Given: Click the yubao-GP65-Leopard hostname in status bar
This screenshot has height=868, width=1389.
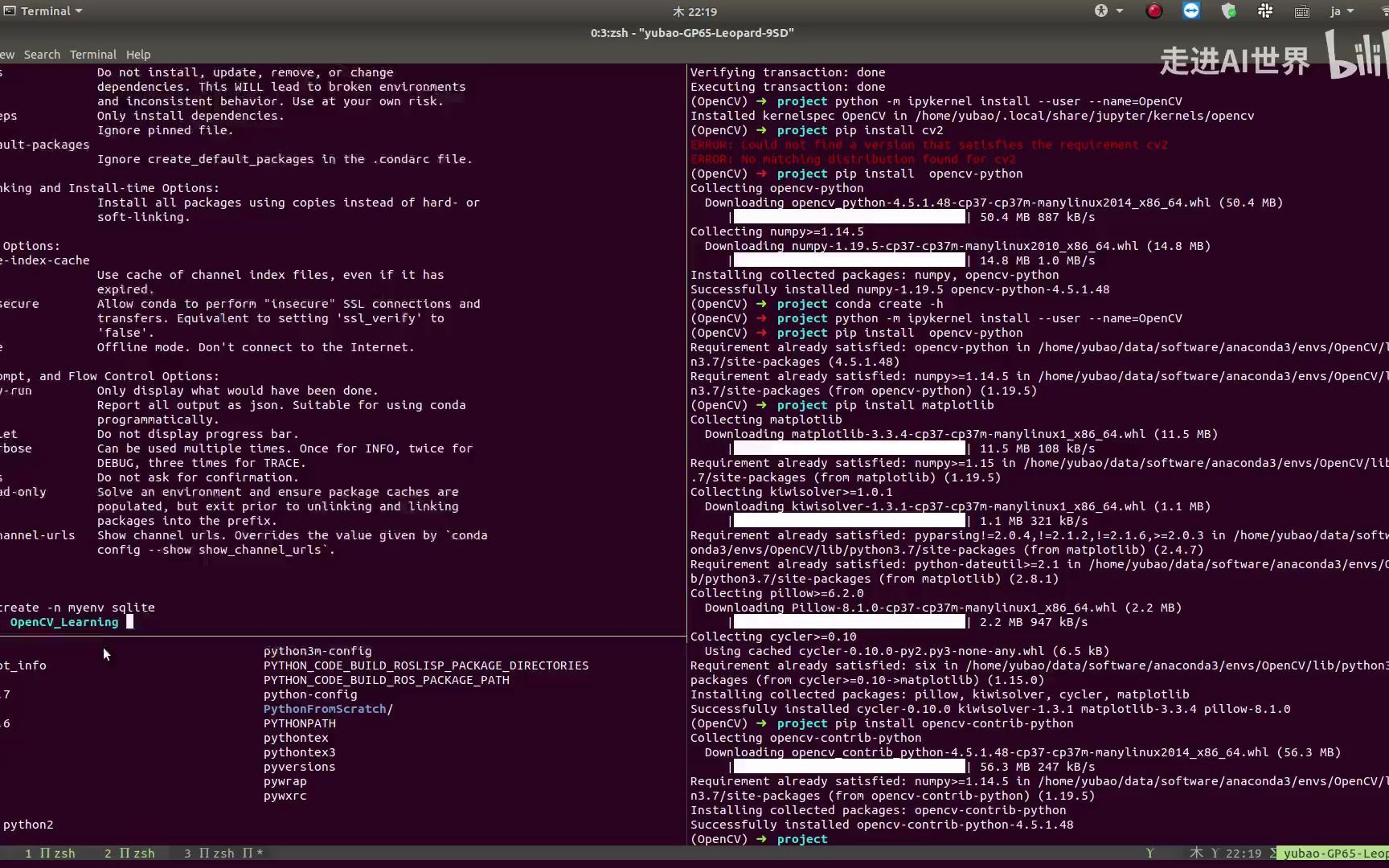Looking at the screenshot, I should (x=1335, y=854).
